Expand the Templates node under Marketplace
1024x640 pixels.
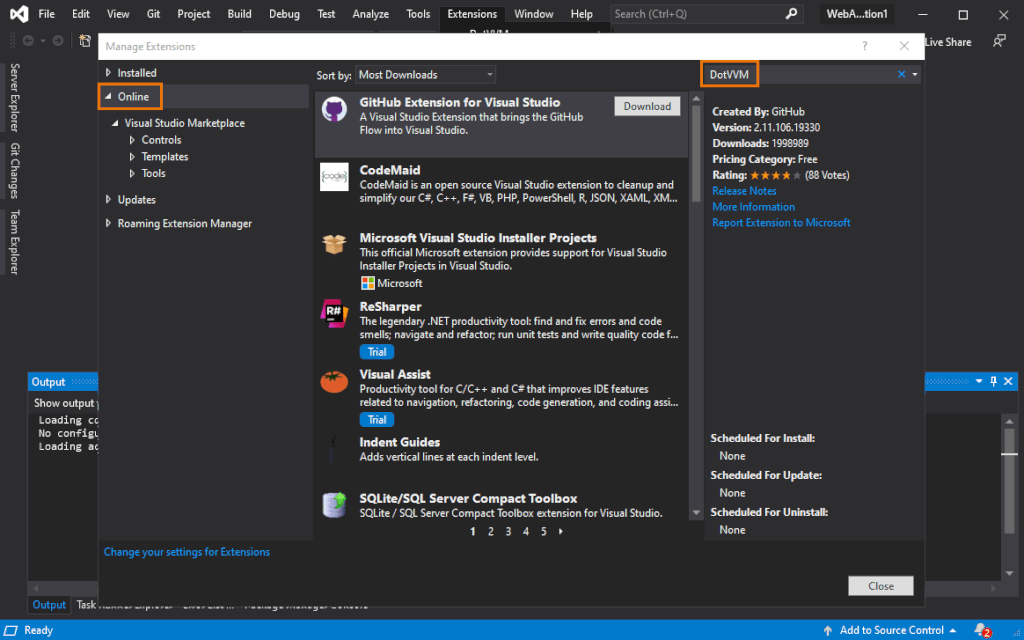click(x=133, y=157)
